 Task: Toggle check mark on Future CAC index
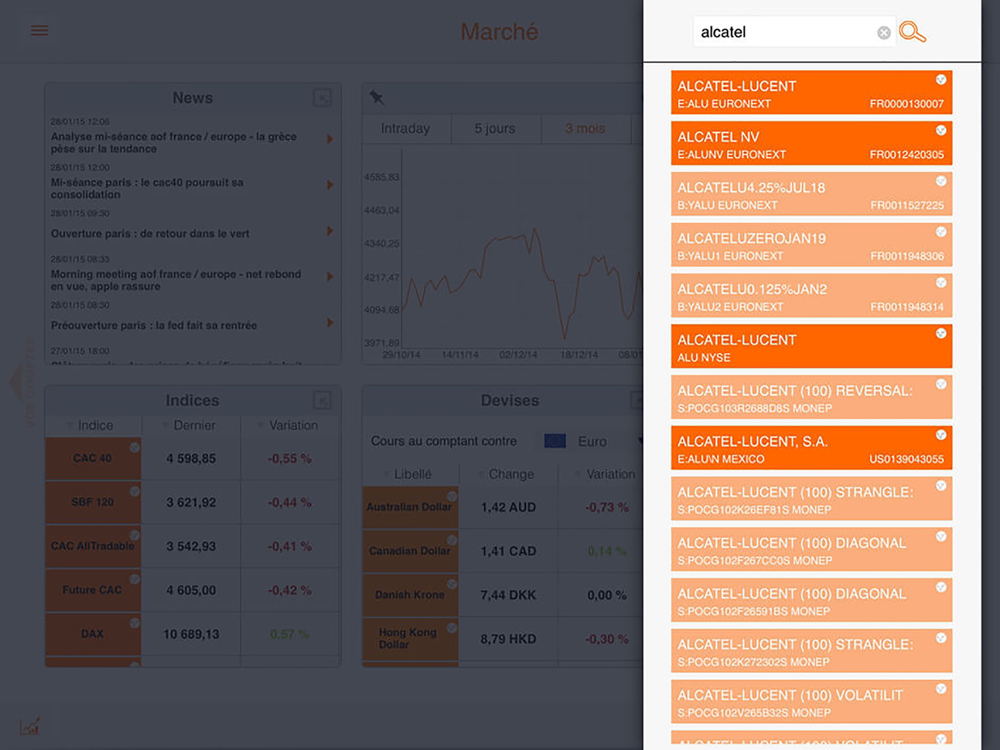135,579
